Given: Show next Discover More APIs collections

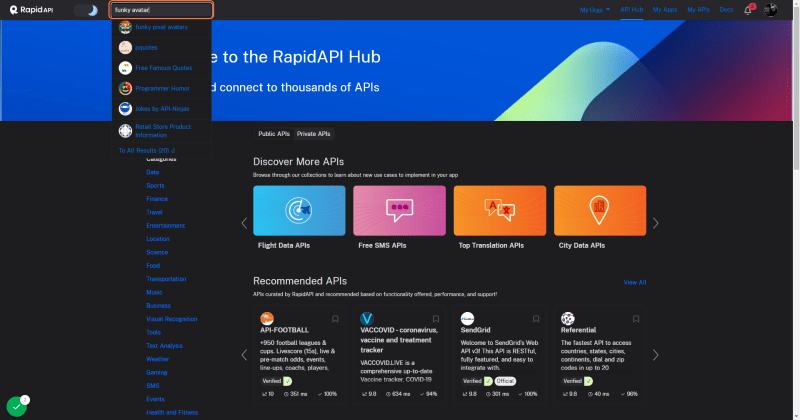Looking at the screenshot, I should tap(656, 223).
